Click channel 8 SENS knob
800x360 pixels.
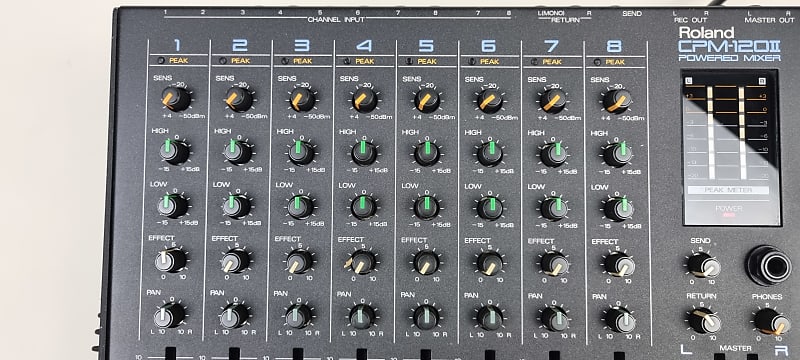click(x=616, y=101)
